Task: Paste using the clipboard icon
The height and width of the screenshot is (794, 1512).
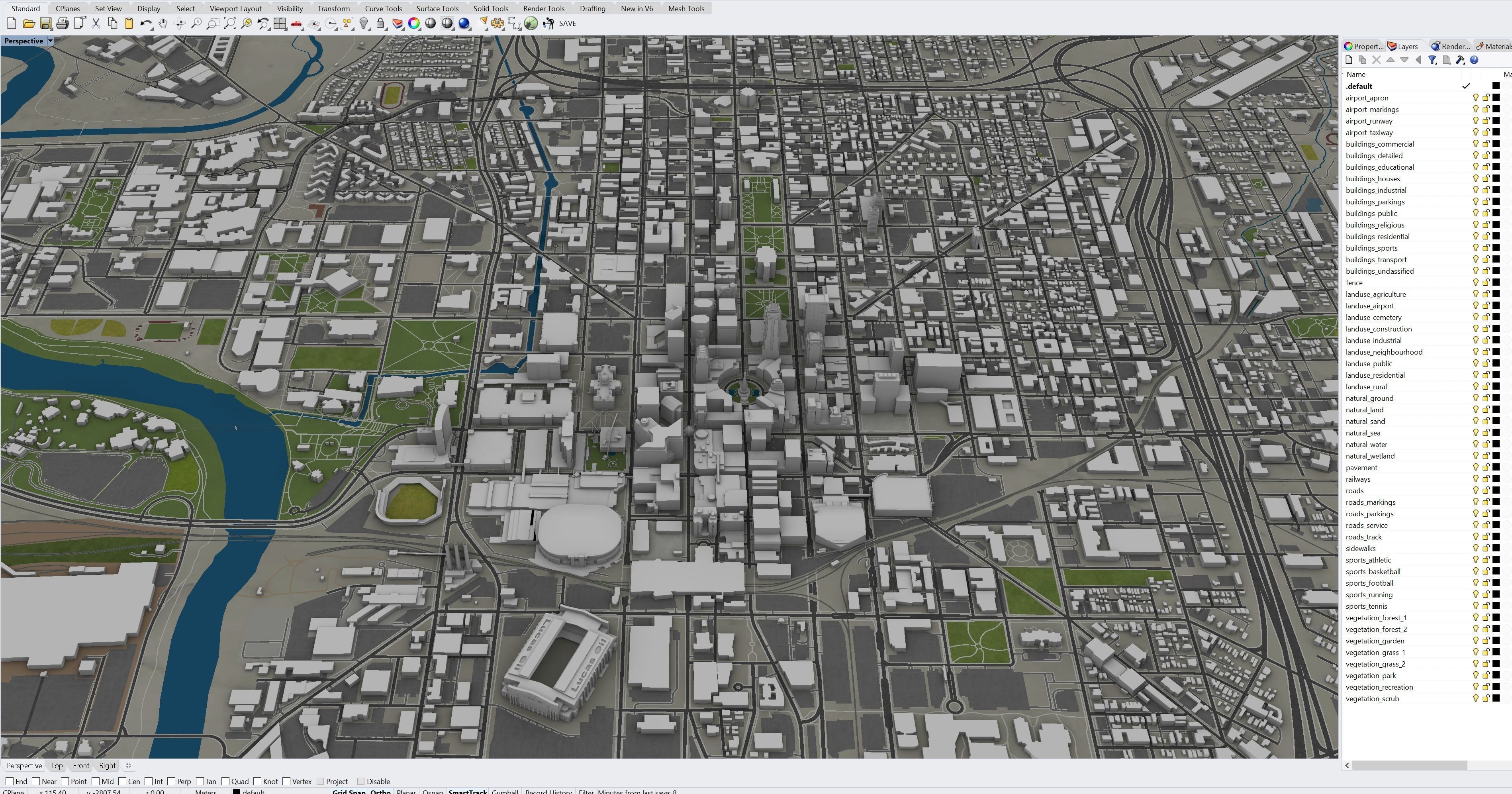Action: coord(129,24)
